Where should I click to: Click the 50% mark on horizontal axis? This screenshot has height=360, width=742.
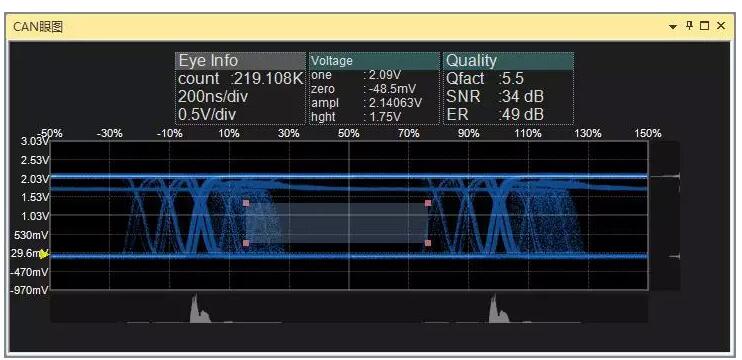(x=349, y=134)
